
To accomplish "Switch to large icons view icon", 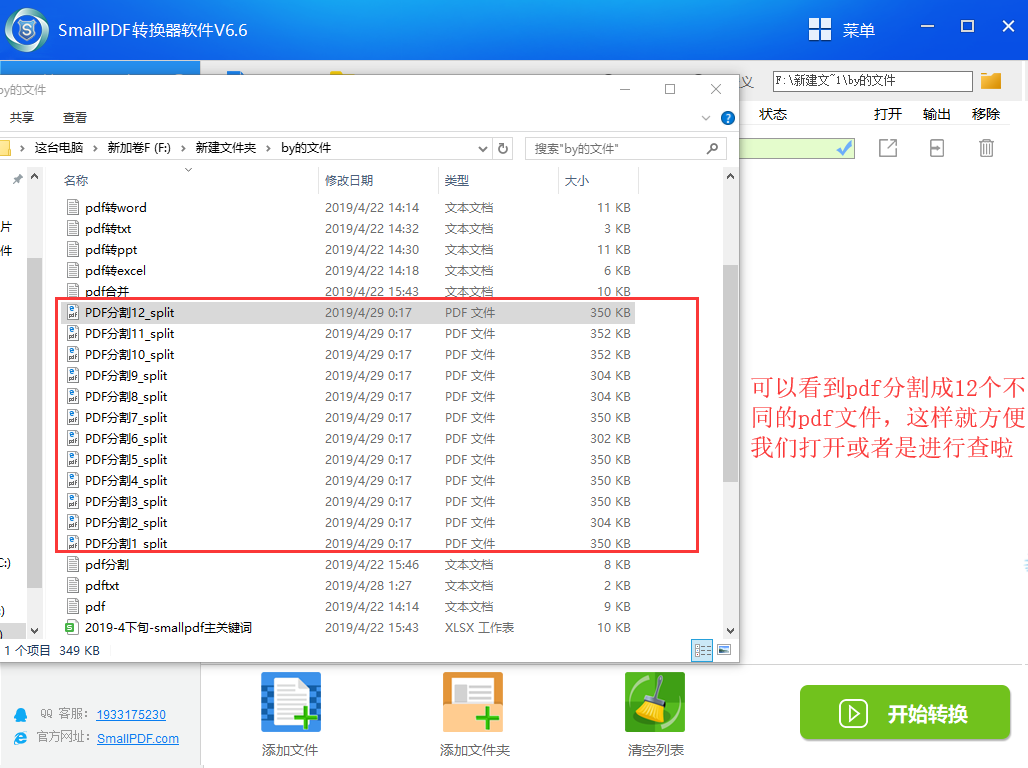I will 724,650.
